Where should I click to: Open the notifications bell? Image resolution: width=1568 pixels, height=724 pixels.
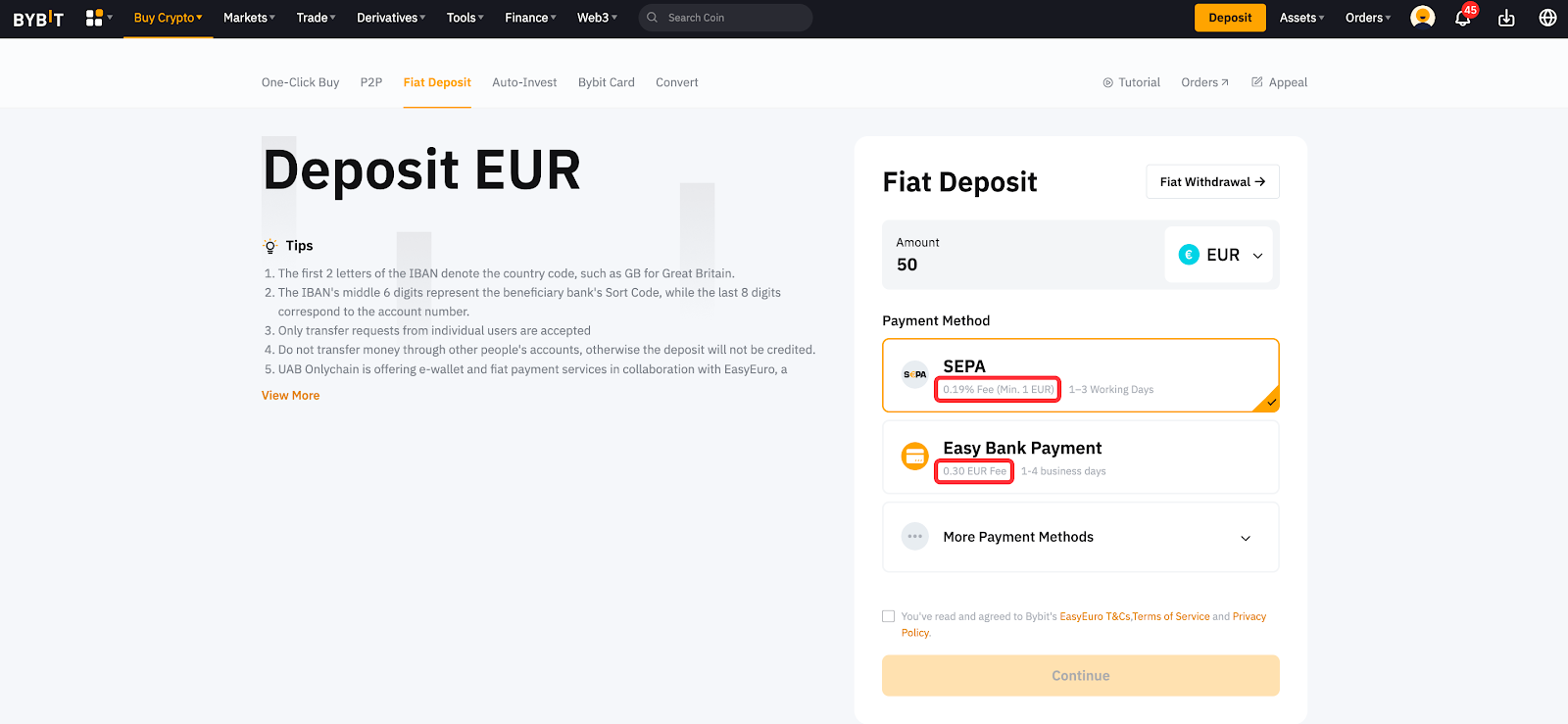pyautogui.click(x=1462, y=19)
